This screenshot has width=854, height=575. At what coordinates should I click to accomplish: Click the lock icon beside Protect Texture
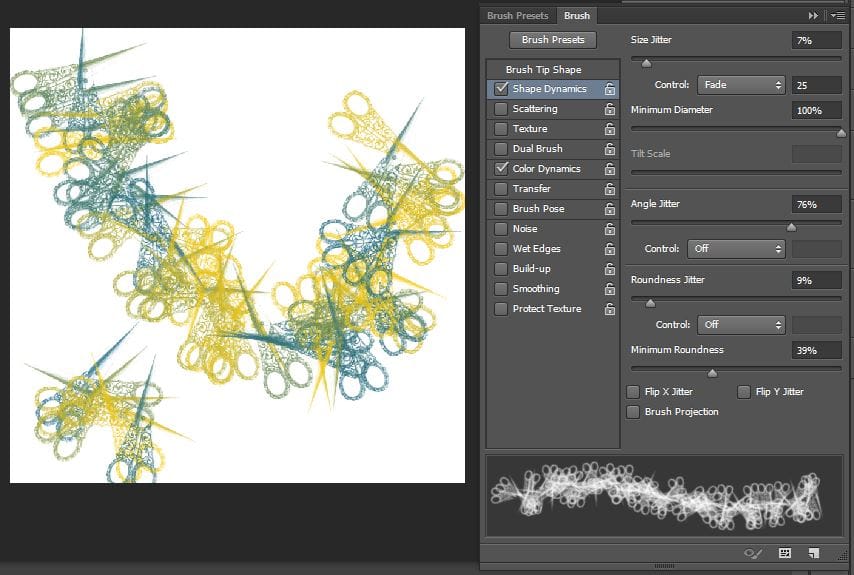pyautogui.click(x=609, y=309)
